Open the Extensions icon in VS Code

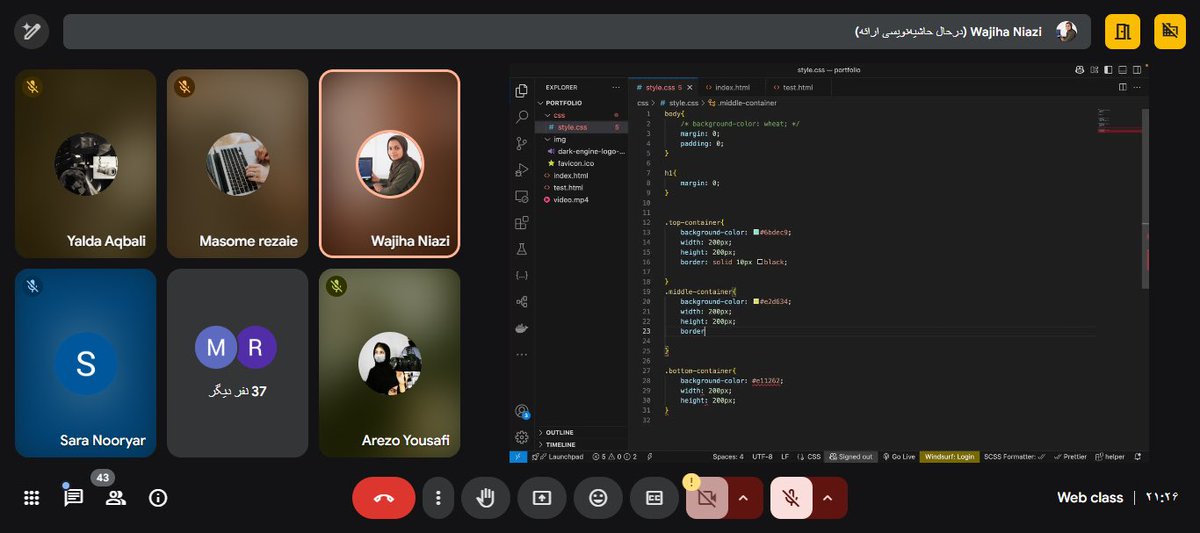[521, 222]
